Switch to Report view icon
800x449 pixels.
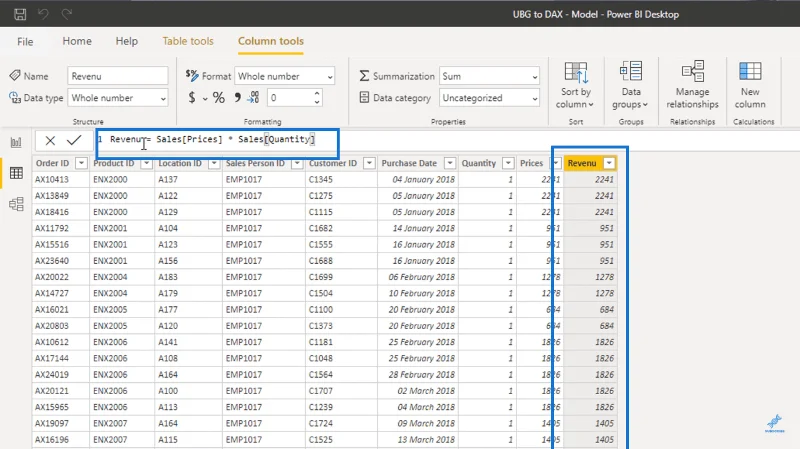click(x=16, y=143)
